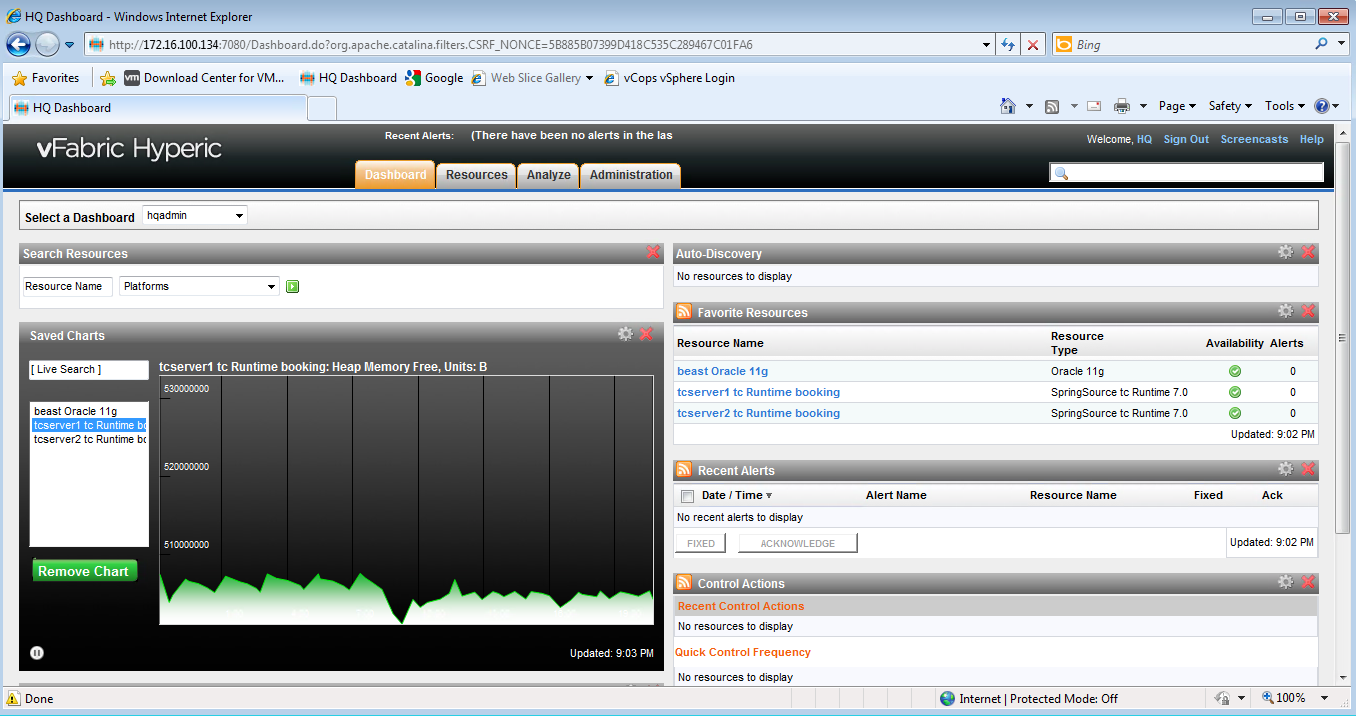
Task: Open the Favorites star button
Action: pos(45,78)
